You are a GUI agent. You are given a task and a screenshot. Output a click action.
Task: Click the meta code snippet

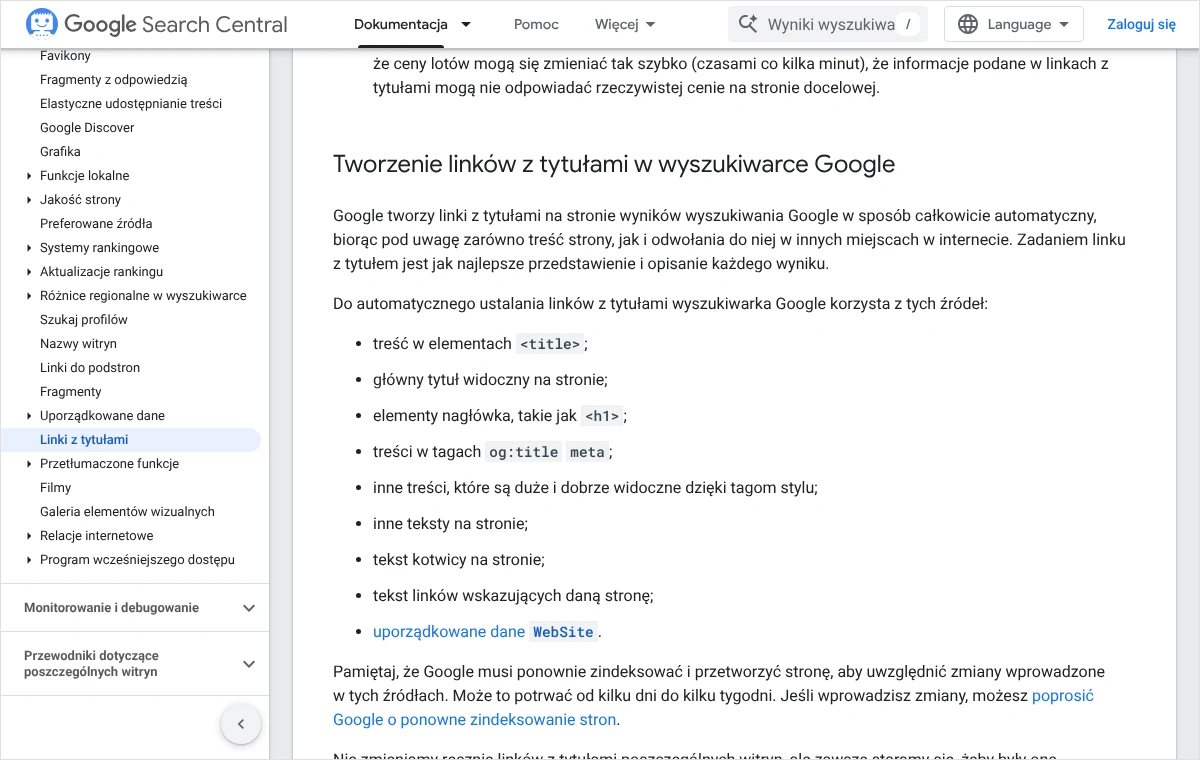(587, 452)
